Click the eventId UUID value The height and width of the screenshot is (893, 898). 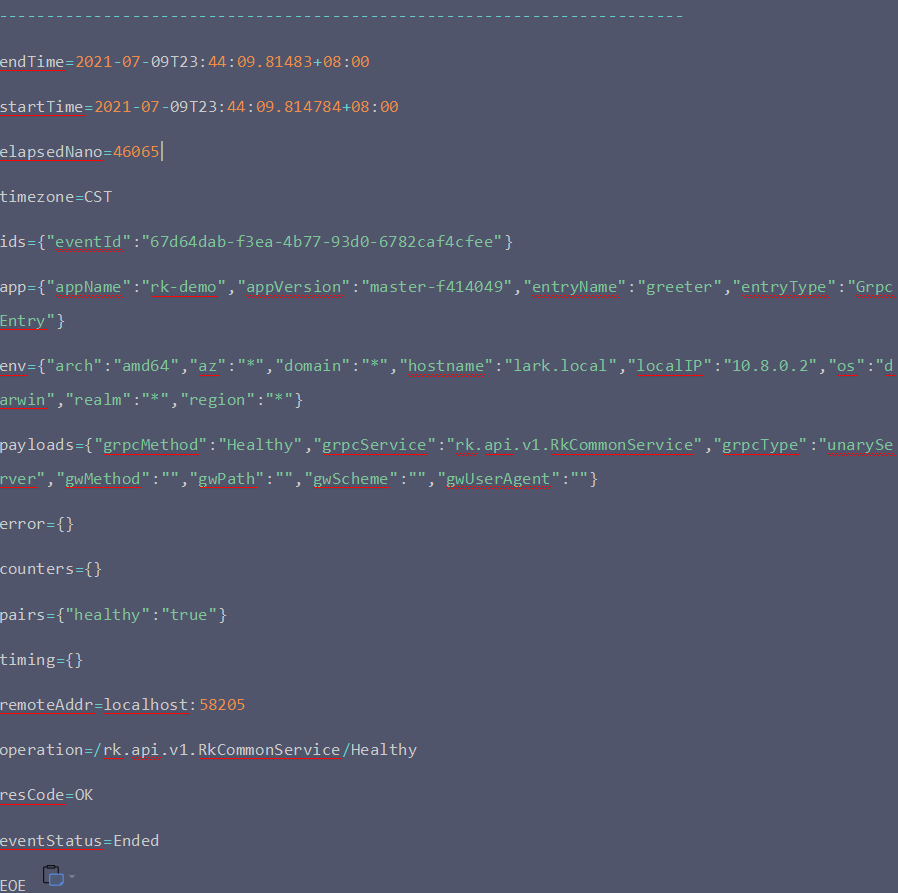point(321,242)
